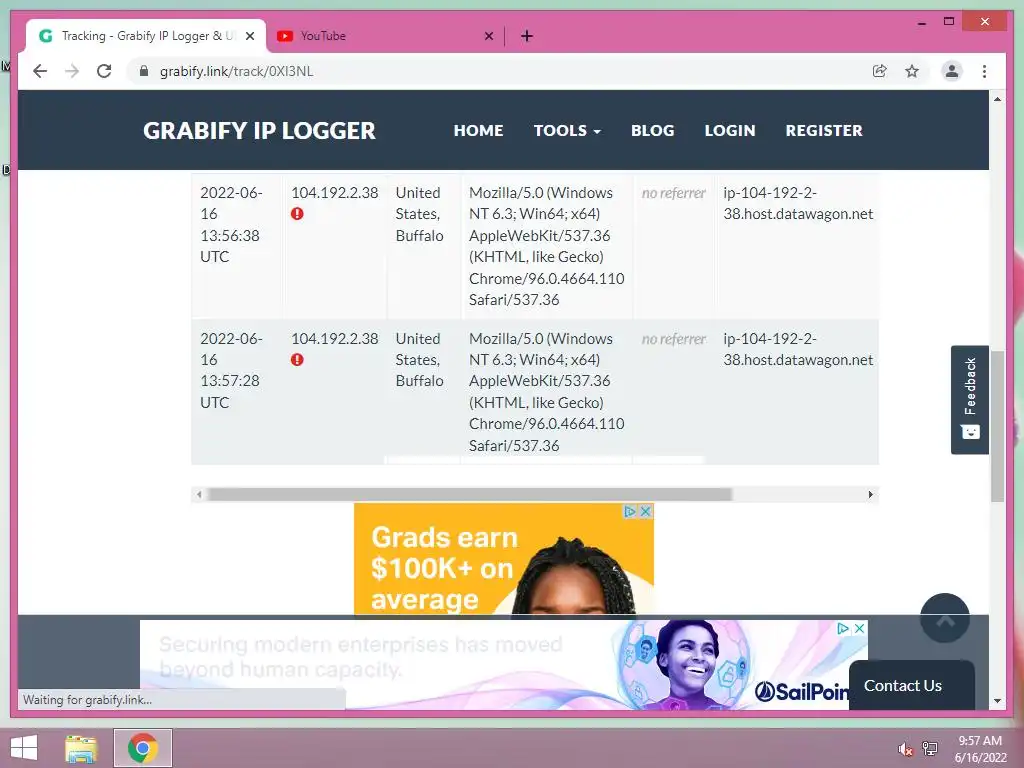Click the GRABIFY IP LOGGER logo
This screenshot has height=768, width=1024.
pos(259,131)
